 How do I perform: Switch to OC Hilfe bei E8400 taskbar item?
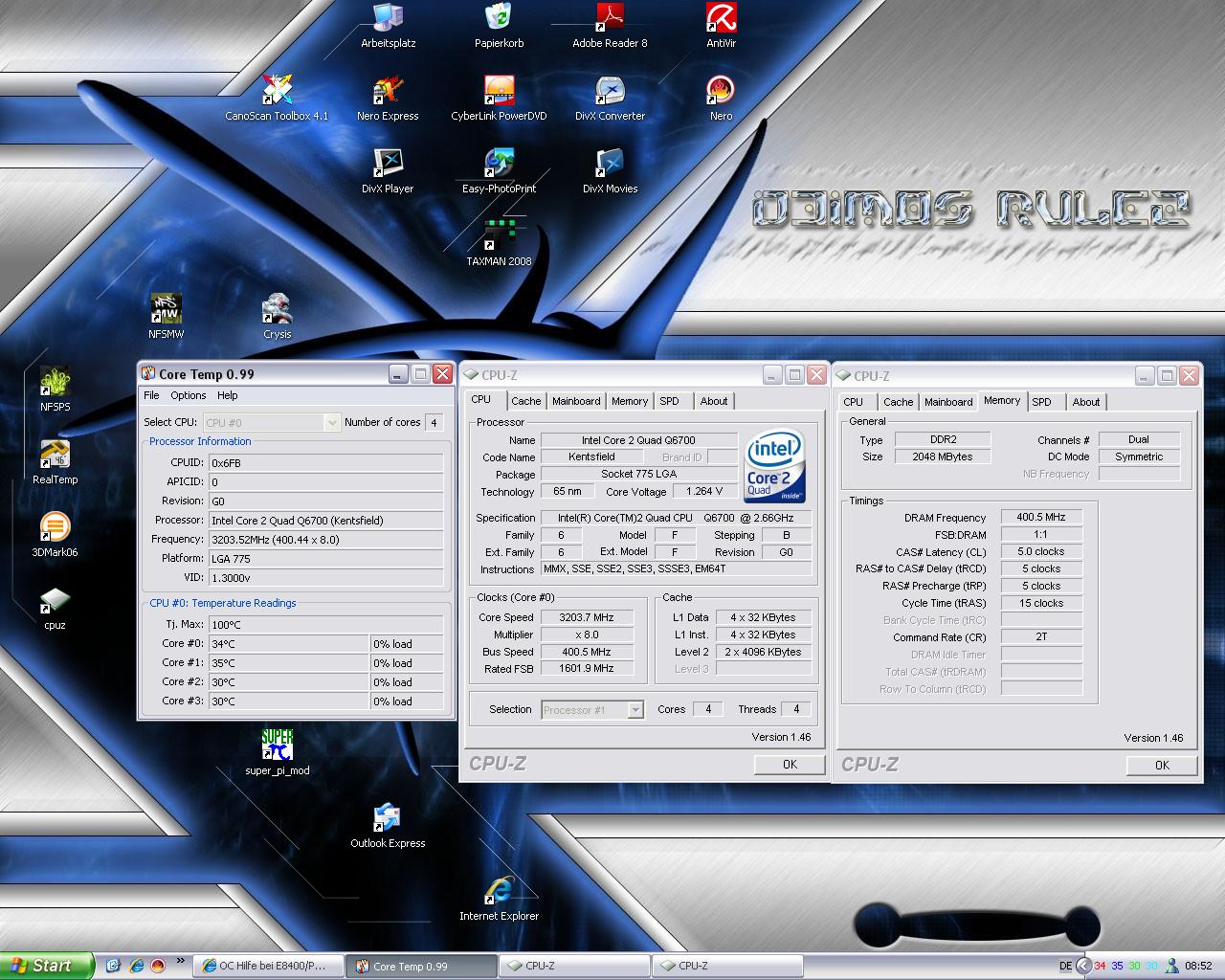(x=268, y=966)
